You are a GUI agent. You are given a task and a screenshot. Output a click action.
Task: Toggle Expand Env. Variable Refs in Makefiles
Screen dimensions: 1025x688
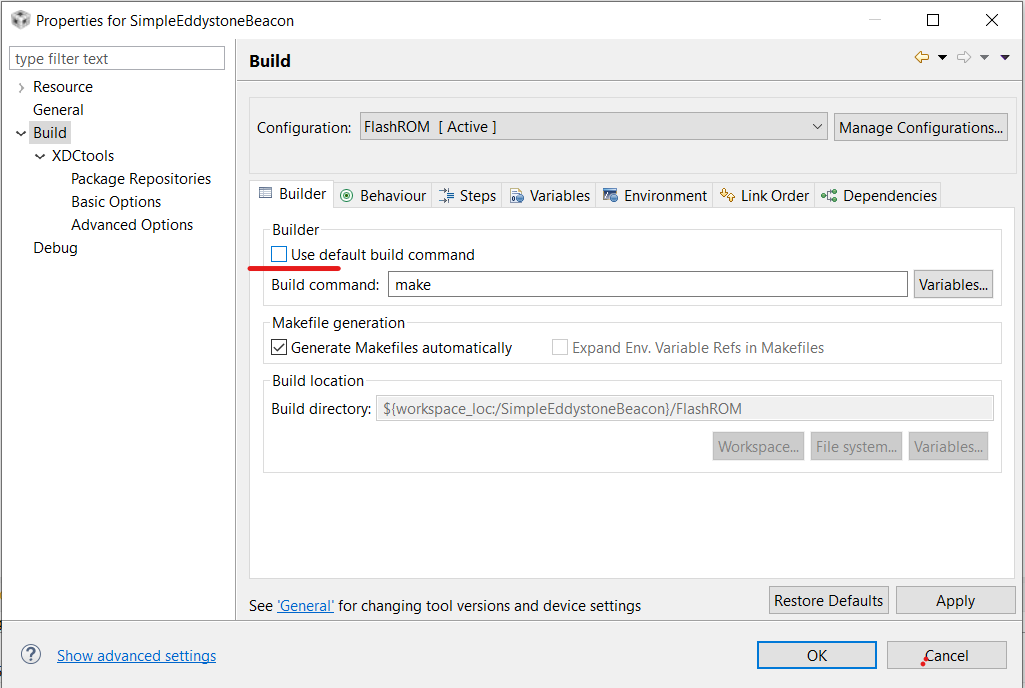tap(560, 347)
